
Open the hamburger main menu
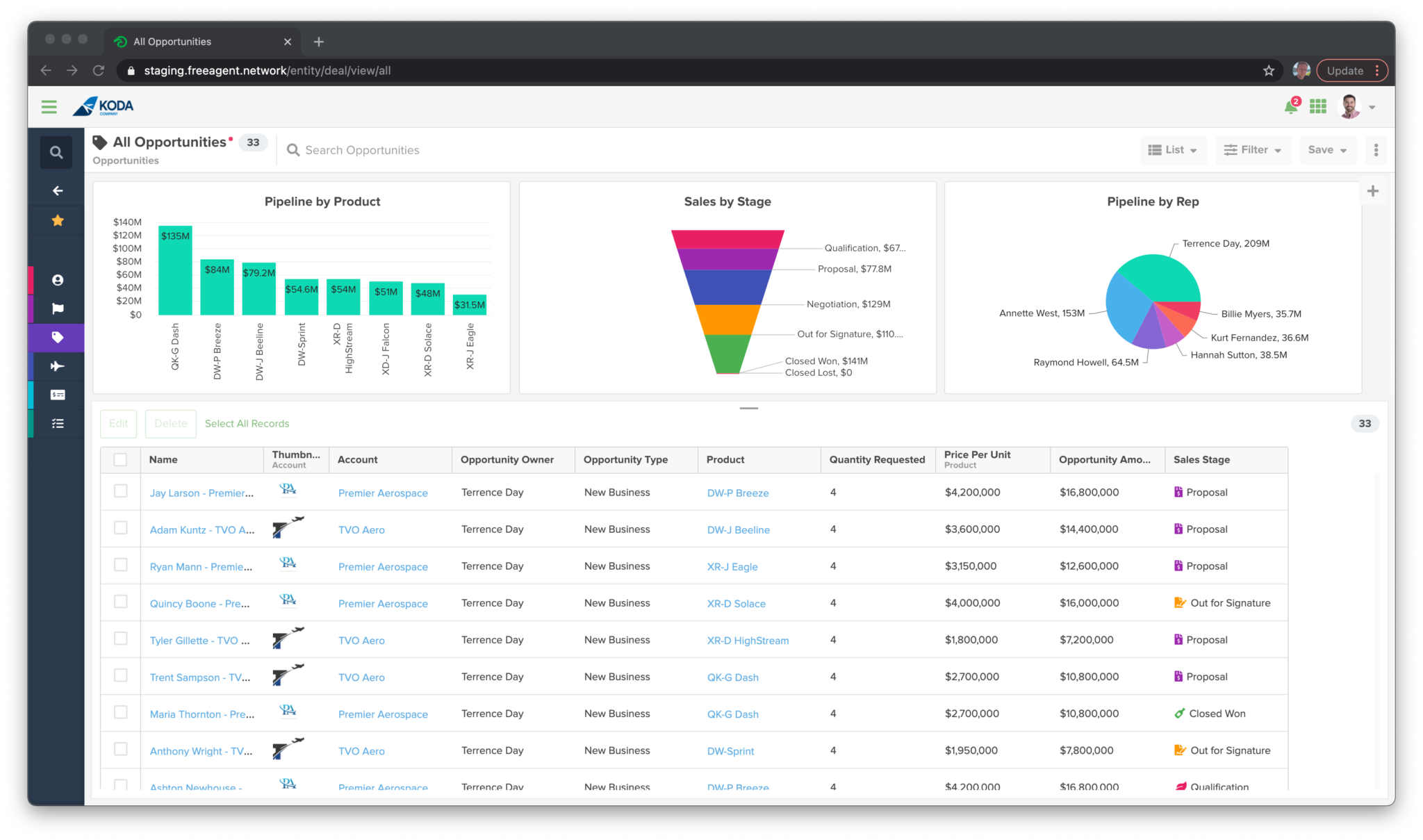(x=49, y=106)
